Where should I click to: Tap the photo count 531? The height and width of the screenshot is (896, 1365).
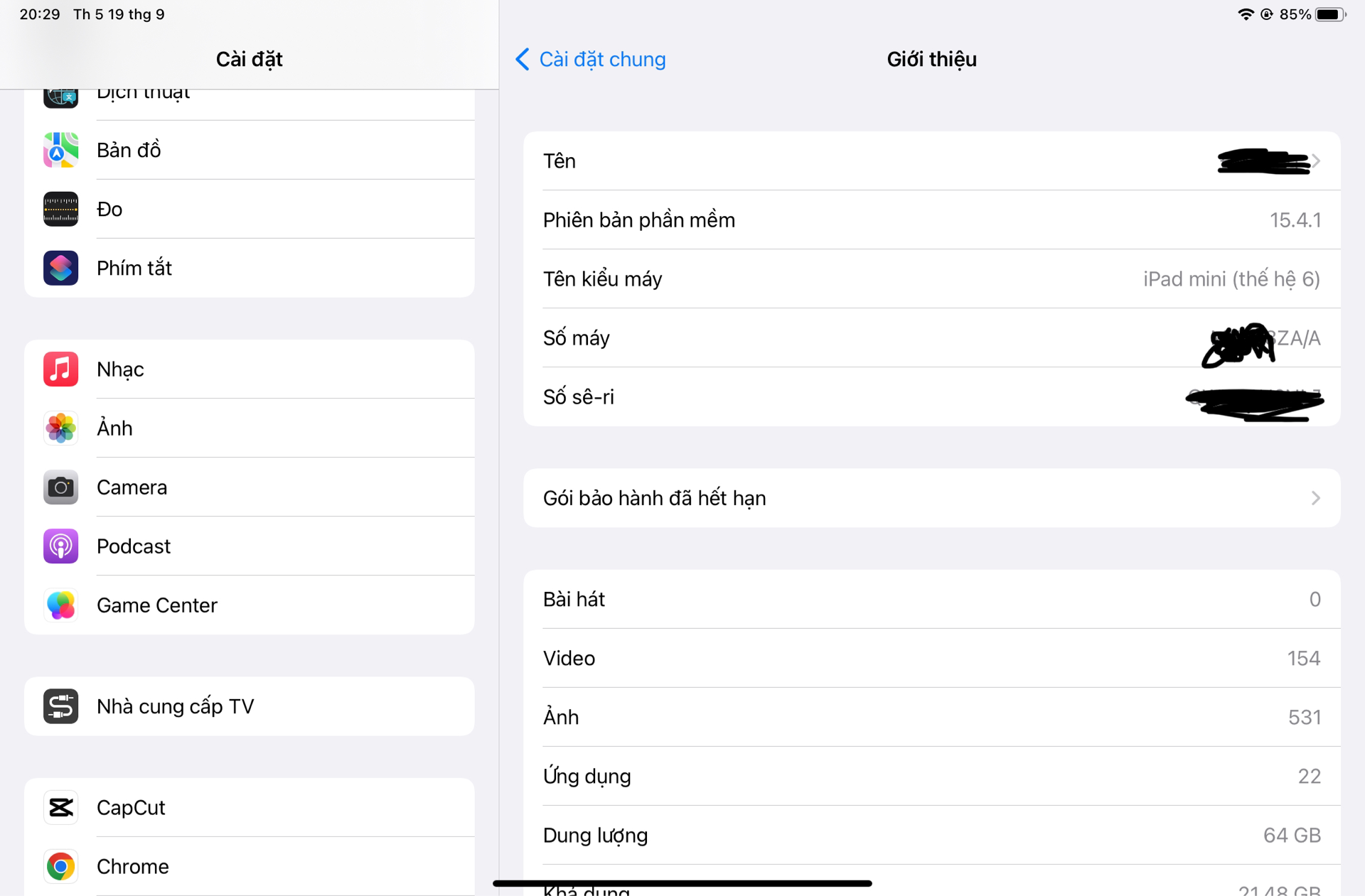[x=1305, y=718]
